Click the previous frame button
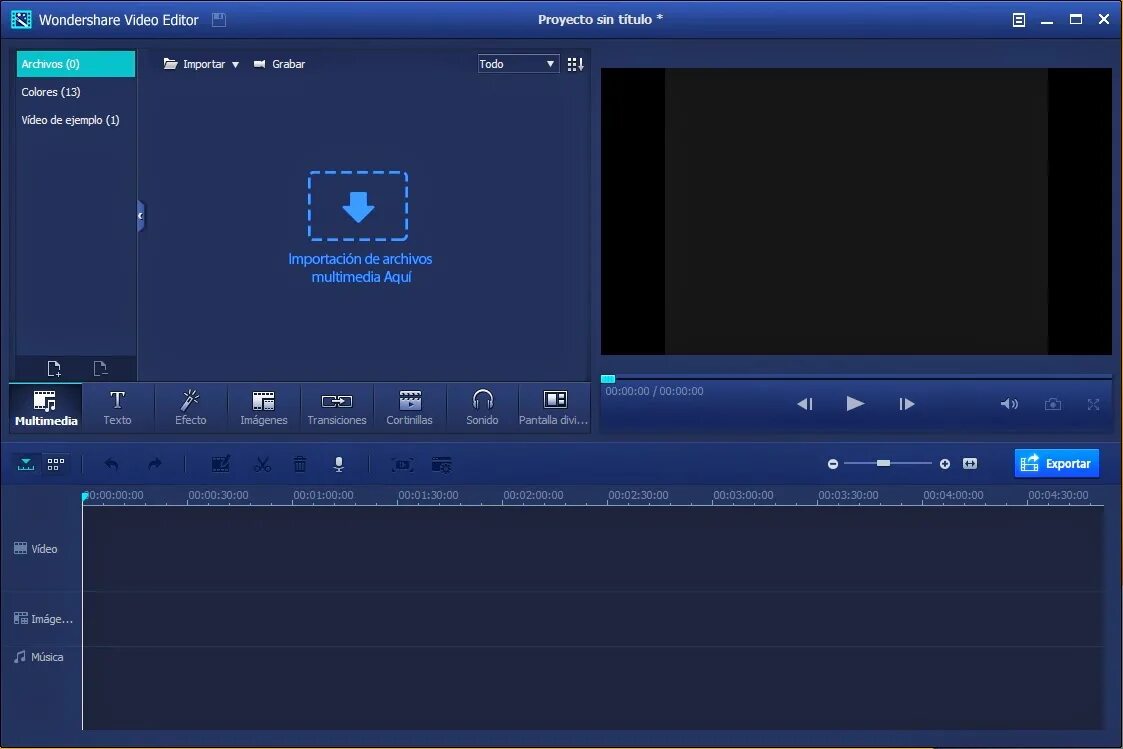This screenshot has height=749, width=1123. [x=805, y=404]
